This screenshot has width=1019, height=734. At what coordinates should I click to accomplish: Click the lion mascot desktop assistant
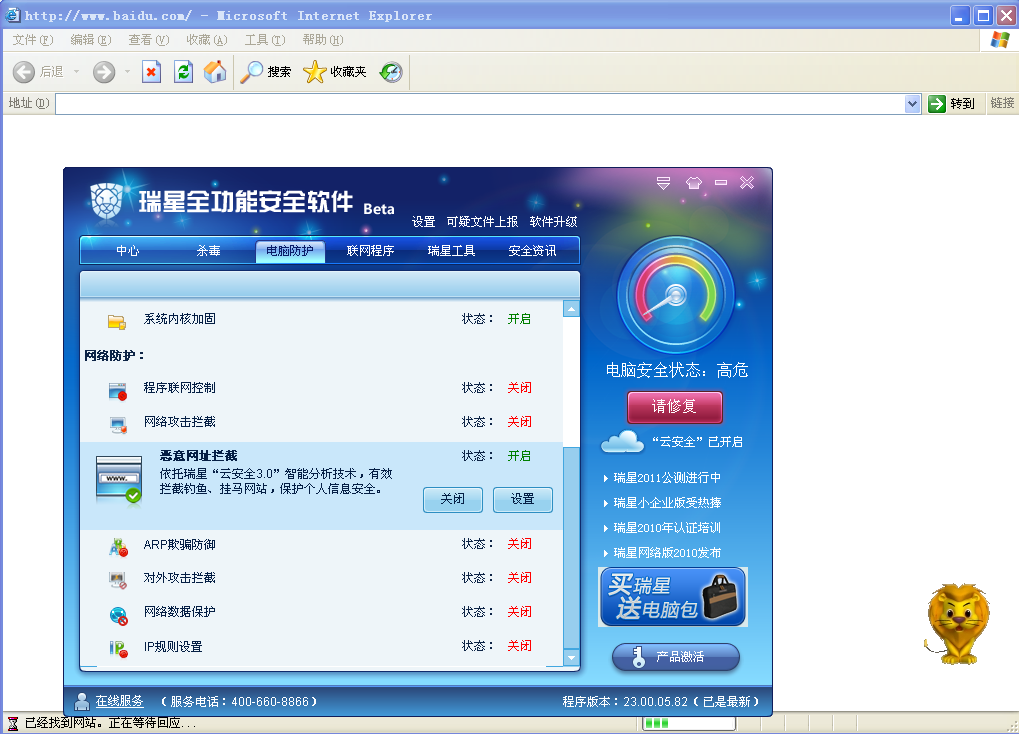pos(957,624)
